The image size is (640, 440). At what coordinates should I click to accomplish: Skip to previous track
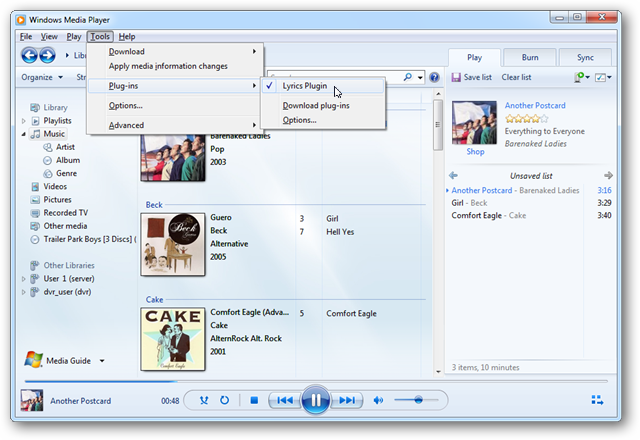tap(284, 400)
